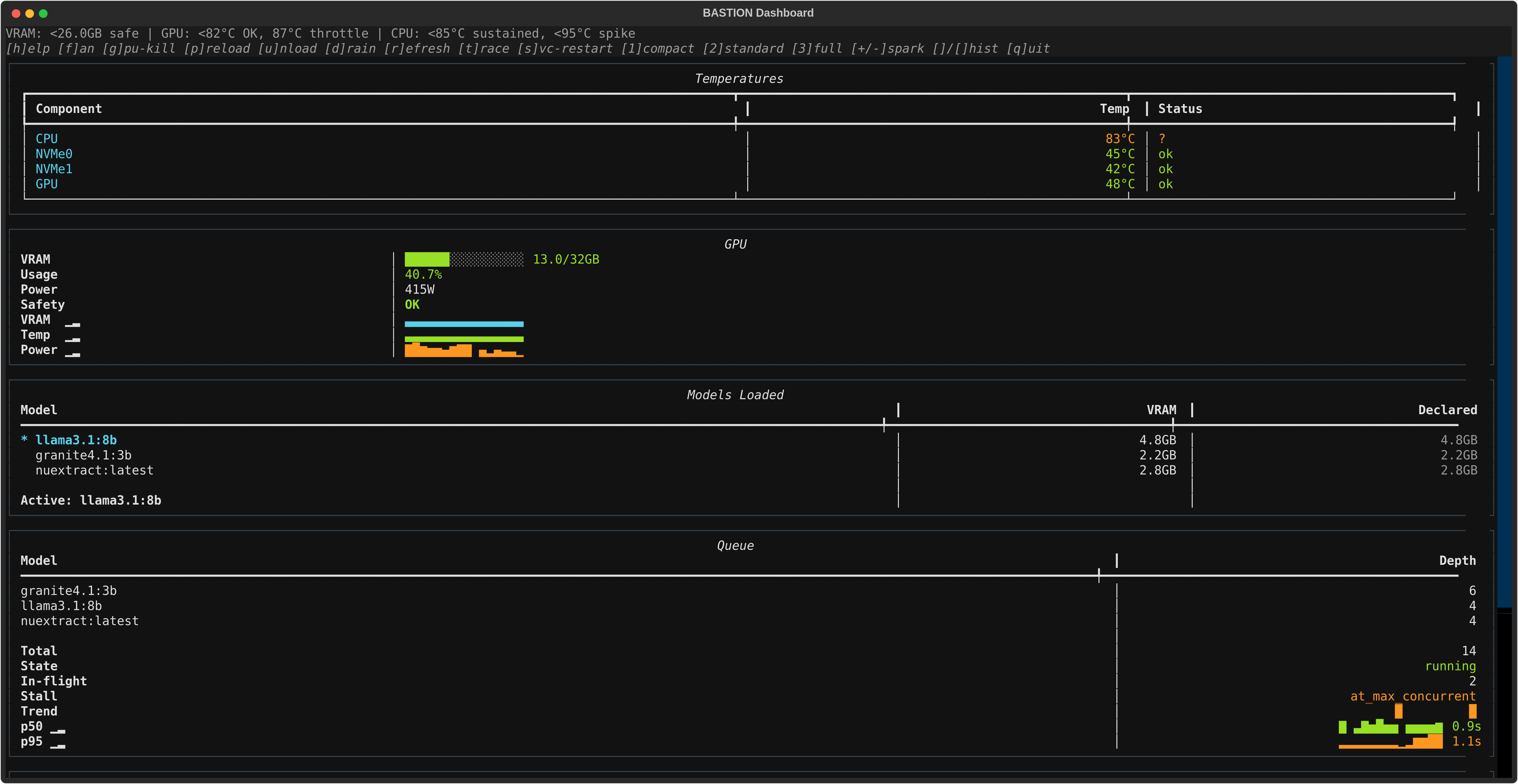
Task: Select granite4.1:3b in Models Loaded
Action: [83, 455]
